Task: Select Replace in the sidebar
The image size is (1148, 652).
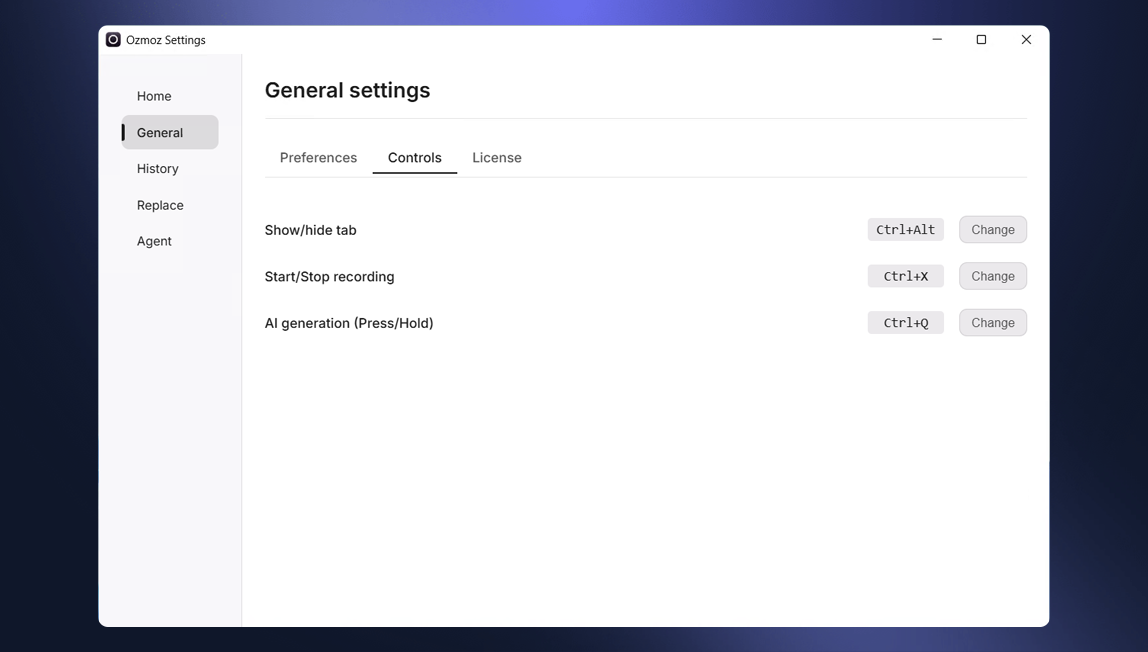Action: click(160, 205)
